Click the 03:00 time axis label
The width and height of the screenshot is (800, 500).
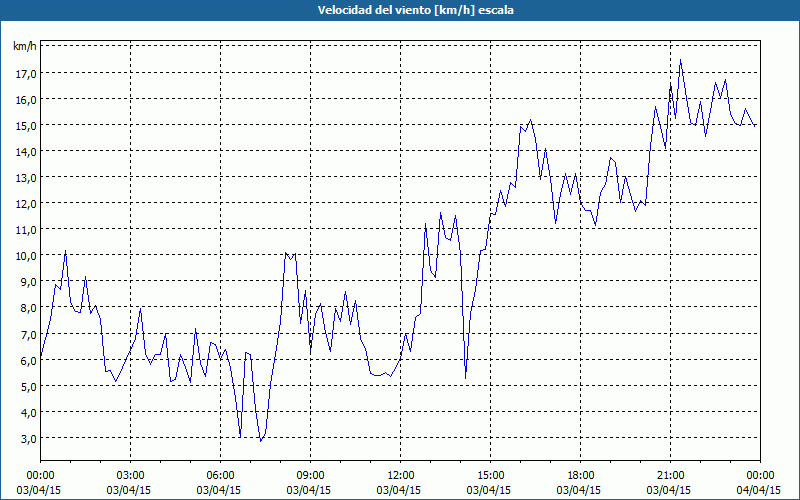[x=131, y=476]
